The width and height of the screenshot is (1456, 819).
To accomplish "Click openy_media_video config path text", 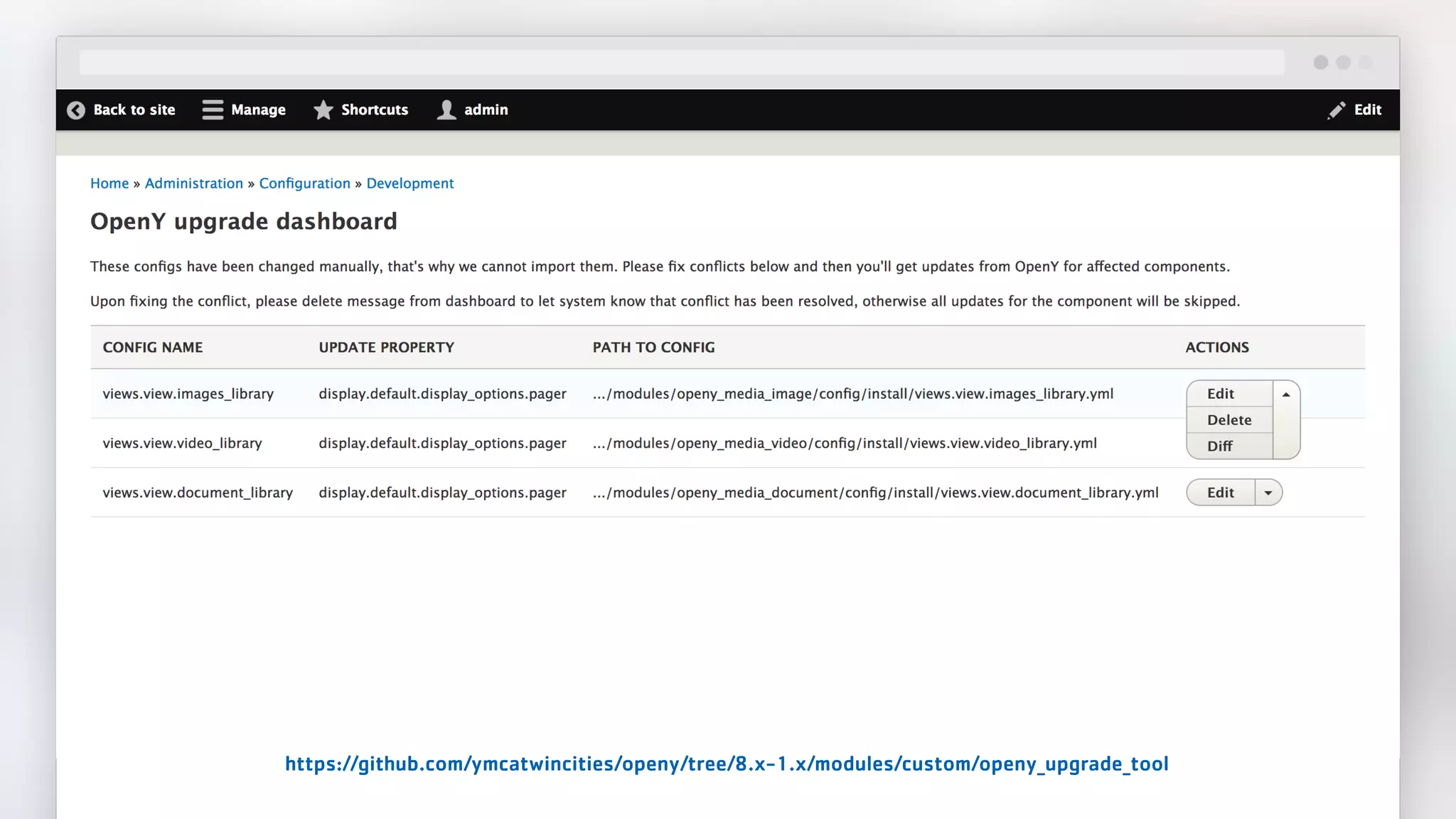I will (845, 443).
